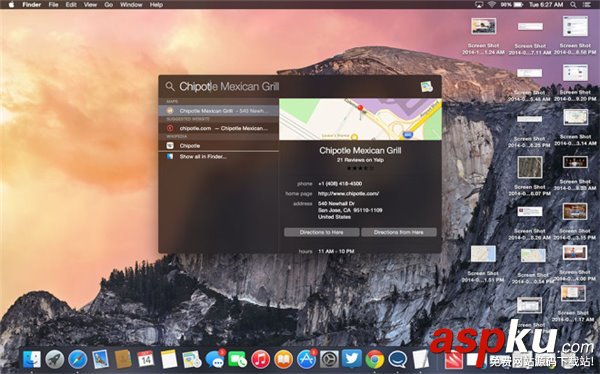Open Contacts book icon in Dock
This screenshot has width=600, height=374.
click(x=123, y=359)
